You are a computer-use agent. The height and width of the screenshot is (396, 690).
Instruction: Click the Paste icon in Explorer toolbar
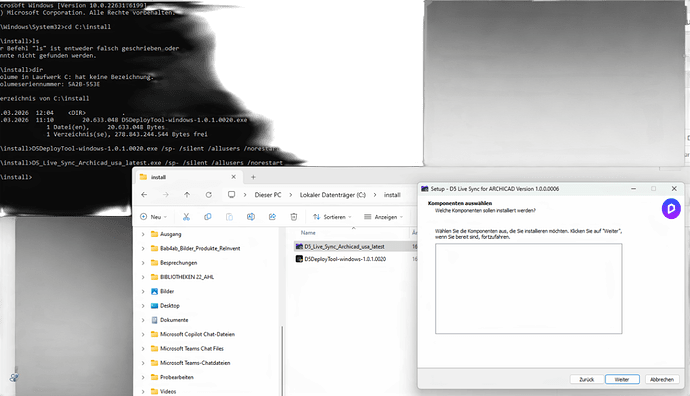229,216
